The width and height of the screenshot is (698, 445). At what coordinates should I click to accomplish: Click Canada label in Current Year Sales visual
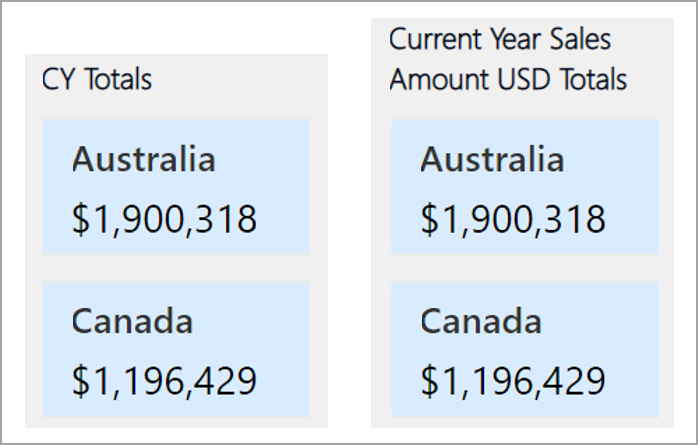(481, 321)
